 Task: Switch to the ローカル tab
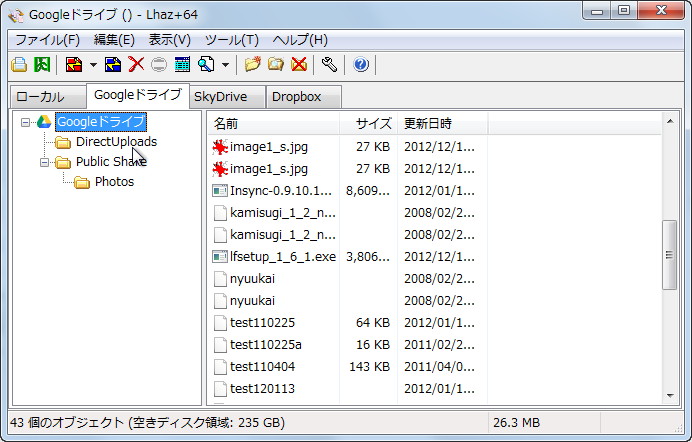(48, 97)
